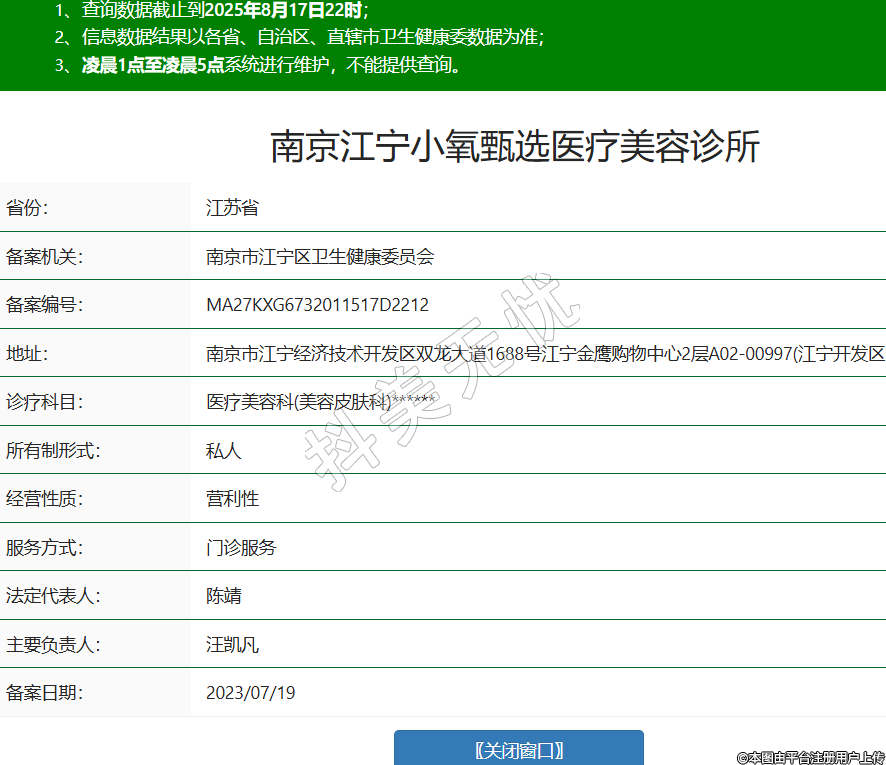Viewport: 886px width, 765px height.
Task: Click the clinic title 南京江宁小氧甄选医疗美容诊所
Action: point(515,147)
